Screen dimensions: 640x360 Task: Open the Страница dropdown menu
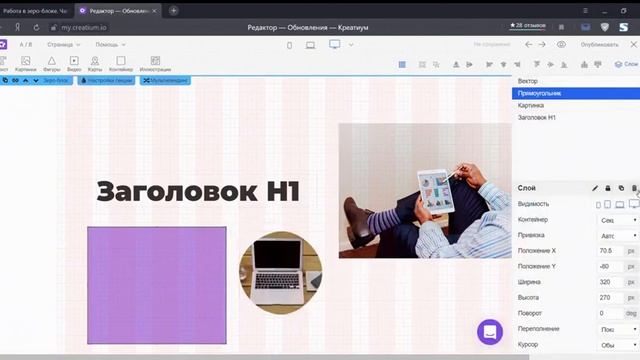tap(64, 44)
